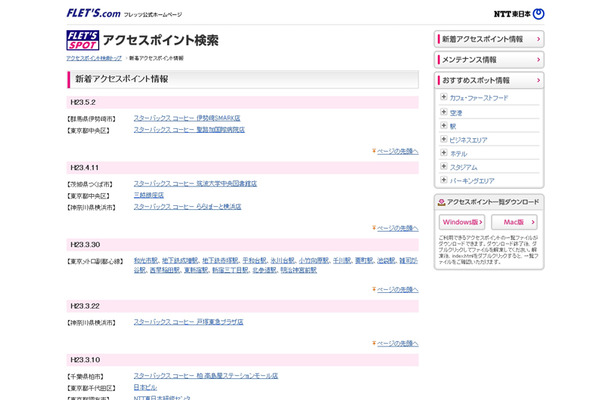
Task: Expand the 空港 category plus icon
Action: click(443, 112)
